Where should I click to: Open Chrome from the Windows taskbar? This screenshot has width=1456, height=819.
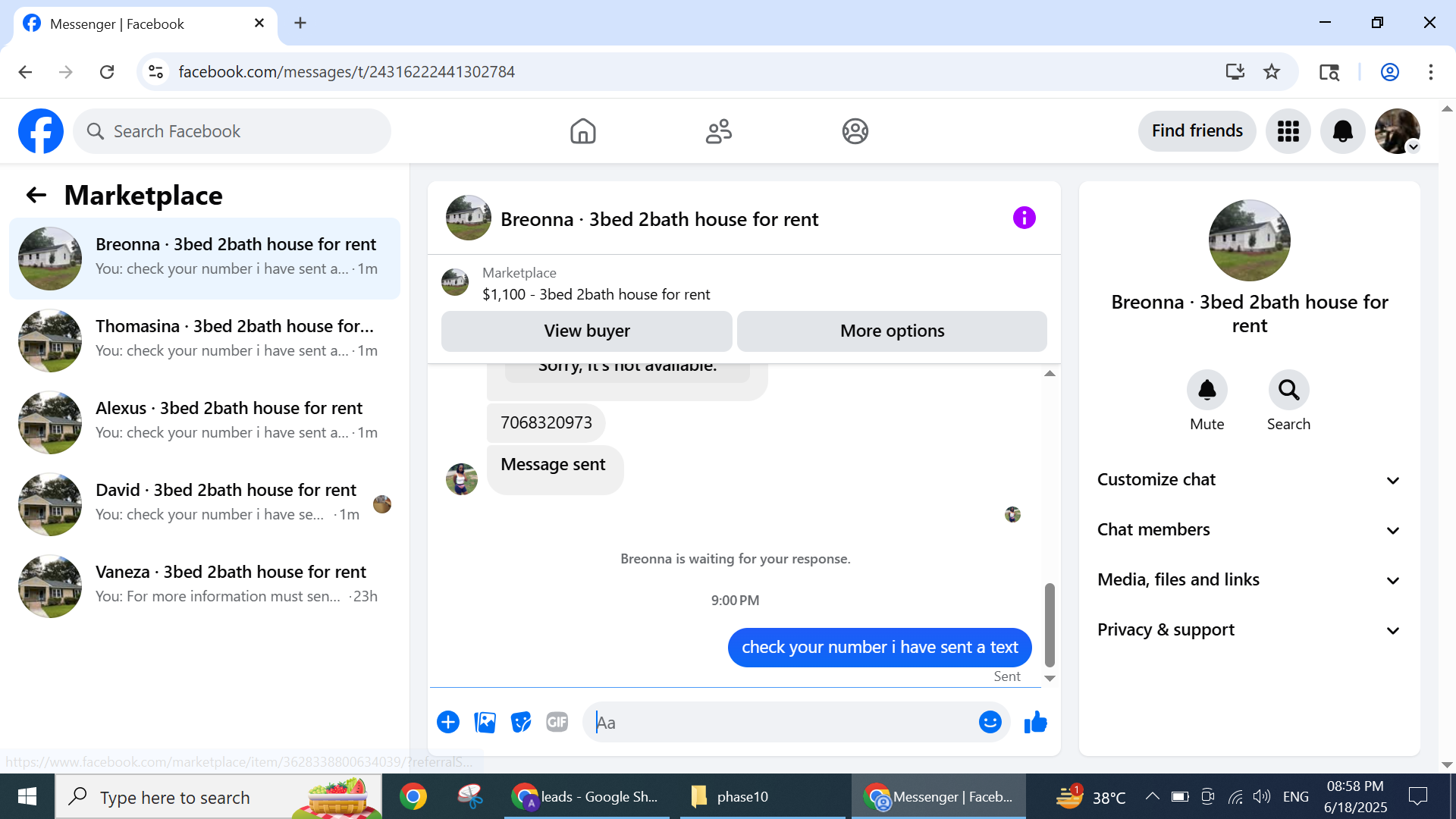coord(413,796)
